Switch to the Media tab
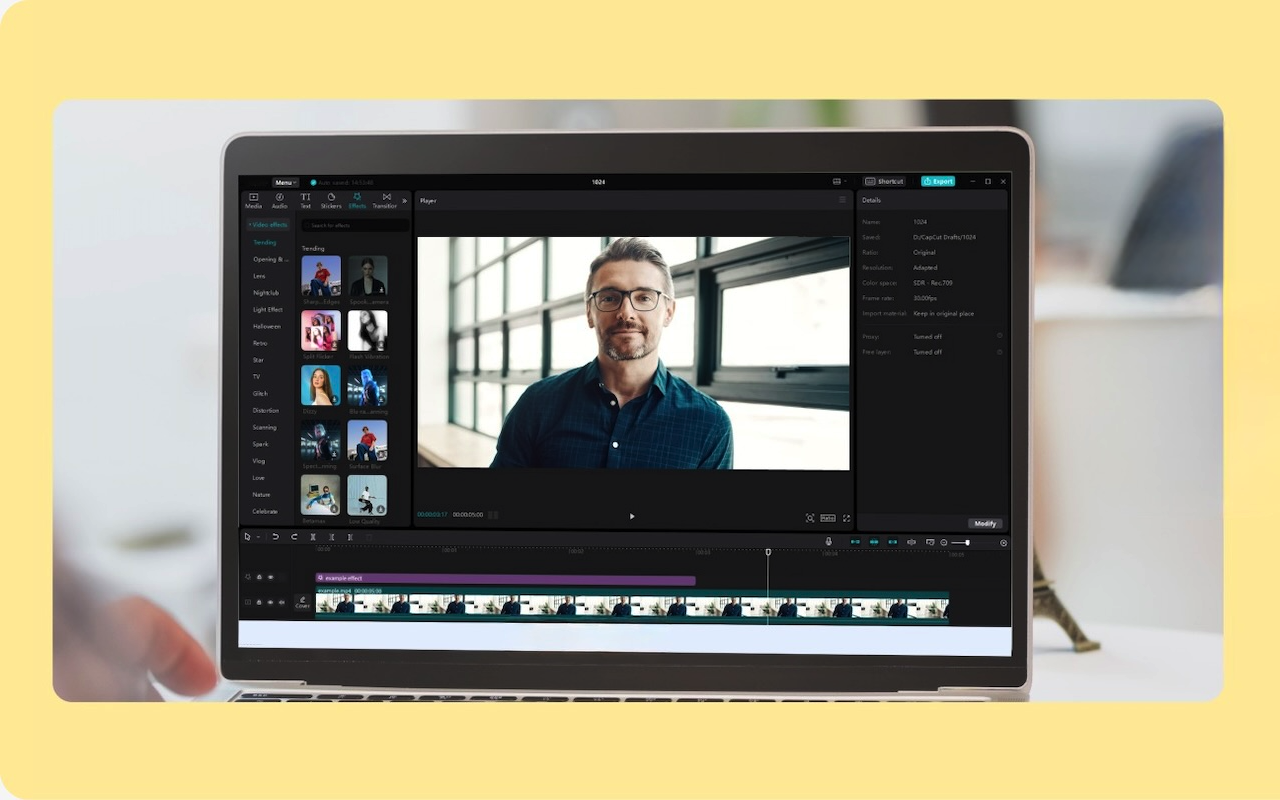1280x800 pixels. point(253,201)
